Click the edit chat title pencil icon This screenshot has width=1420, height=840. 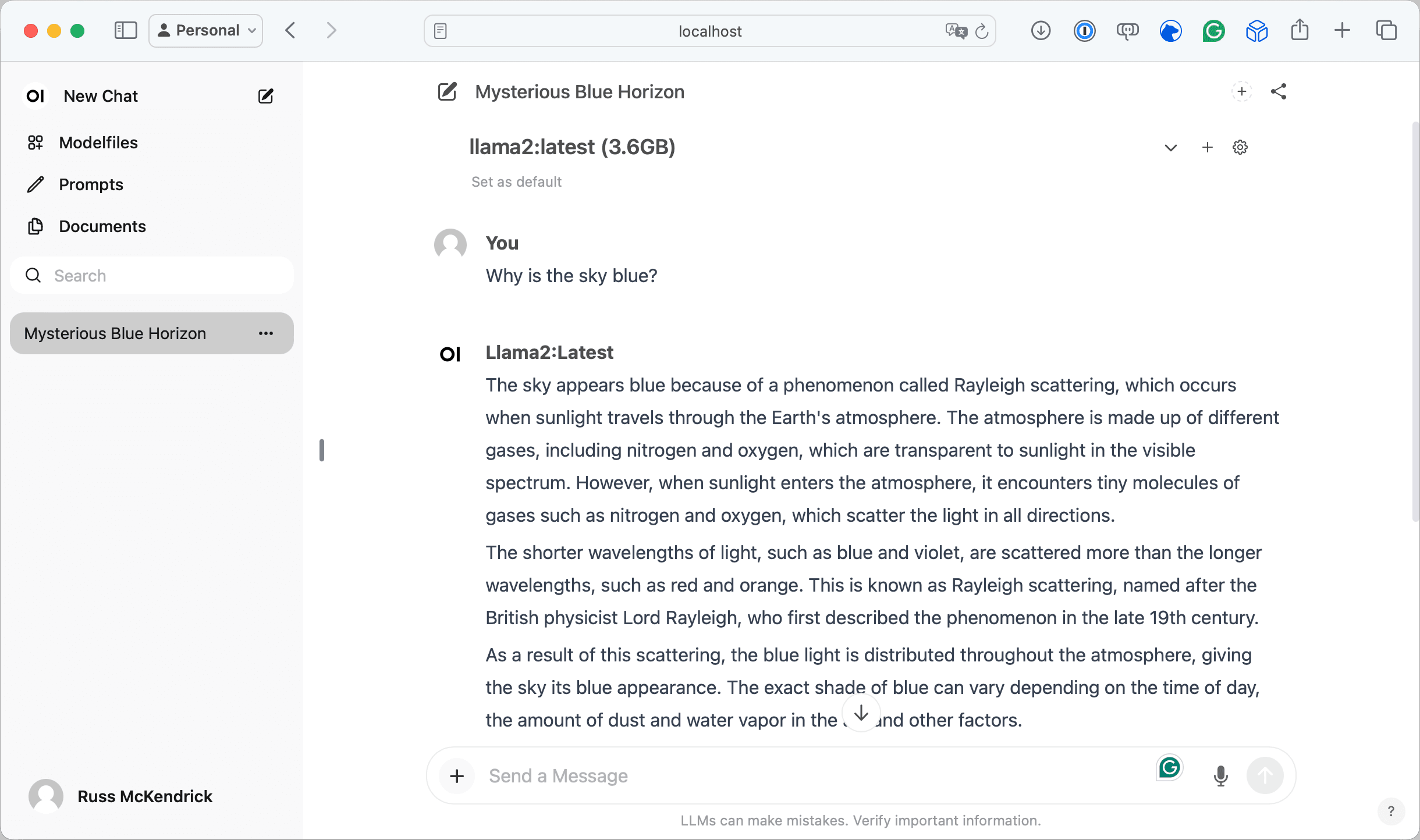[x=447, y=92]
